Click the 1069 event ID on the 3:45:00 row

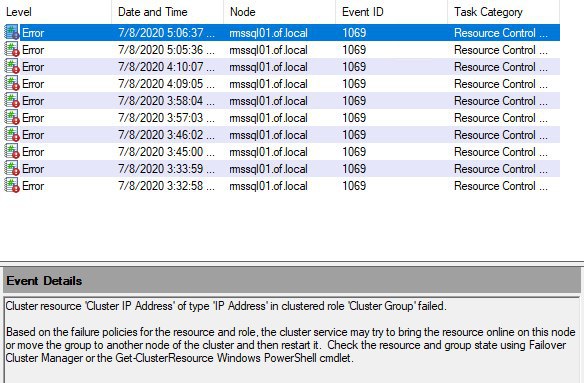point(354,152)
